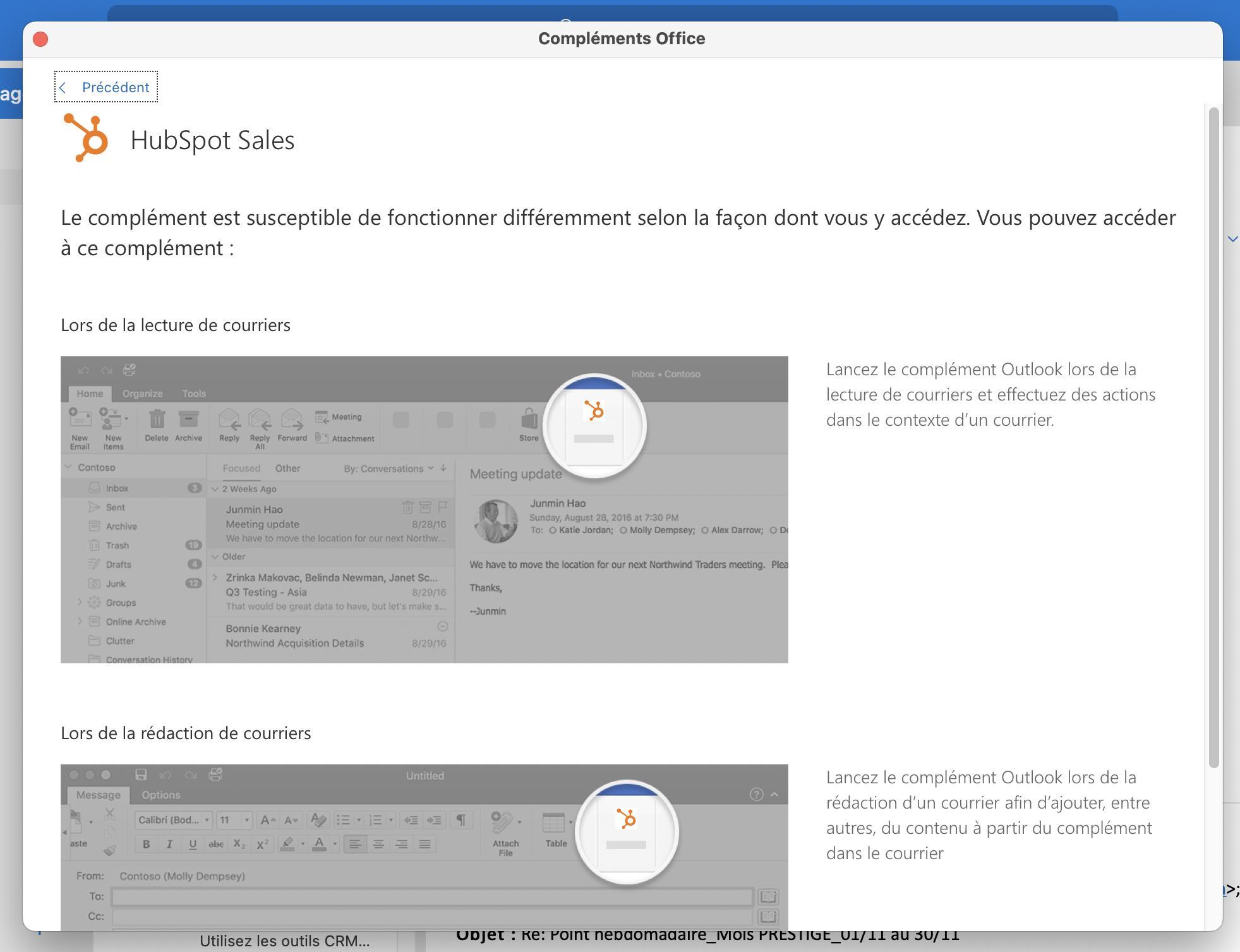Open Calibri font dropdown in compose preview

click(174, 820)
